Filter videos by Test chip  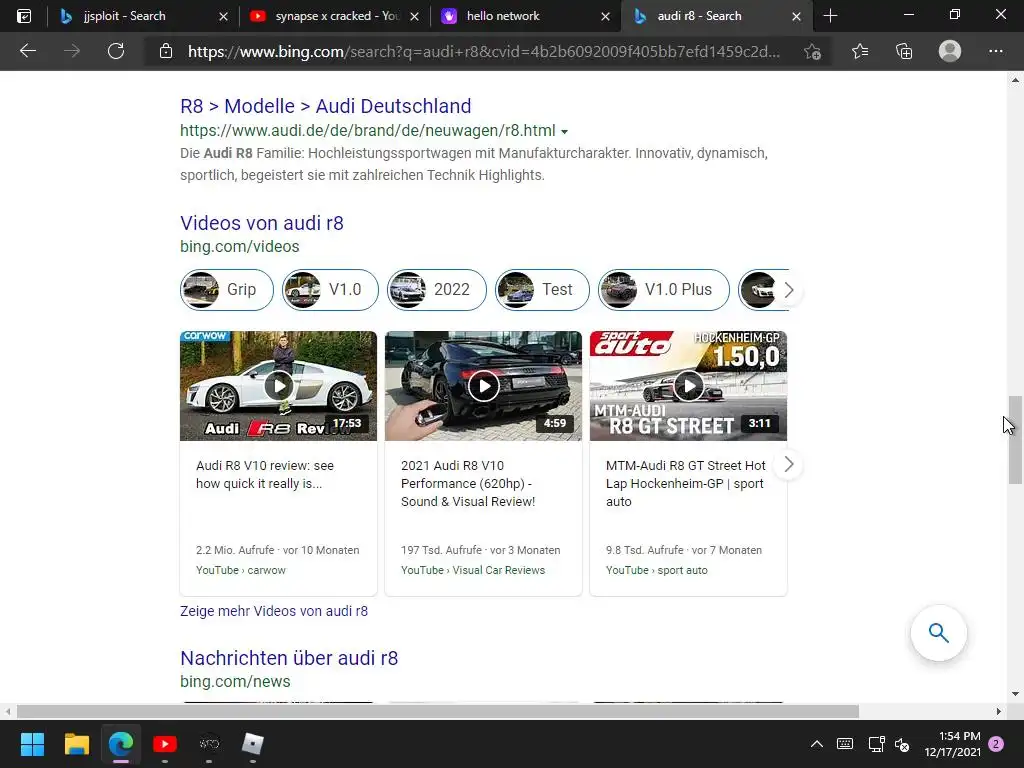coord(542,289)
